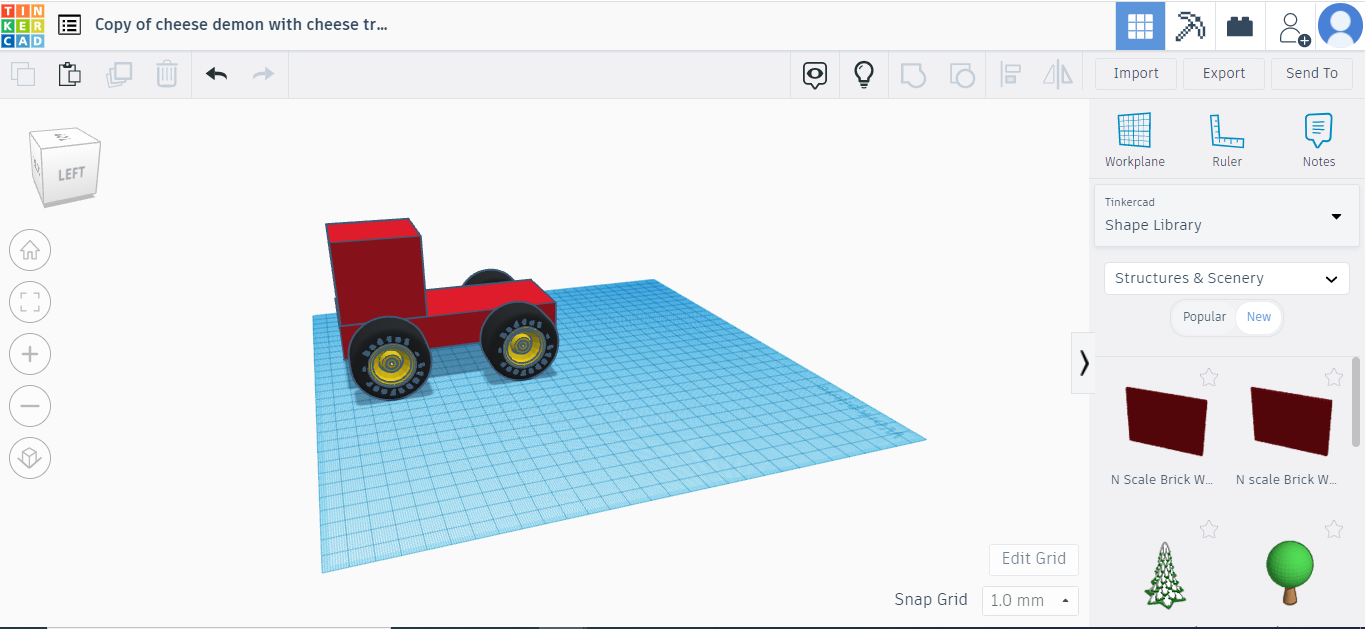Click the Send To button
This screenshot has height=629, width=1365.
1312,73
